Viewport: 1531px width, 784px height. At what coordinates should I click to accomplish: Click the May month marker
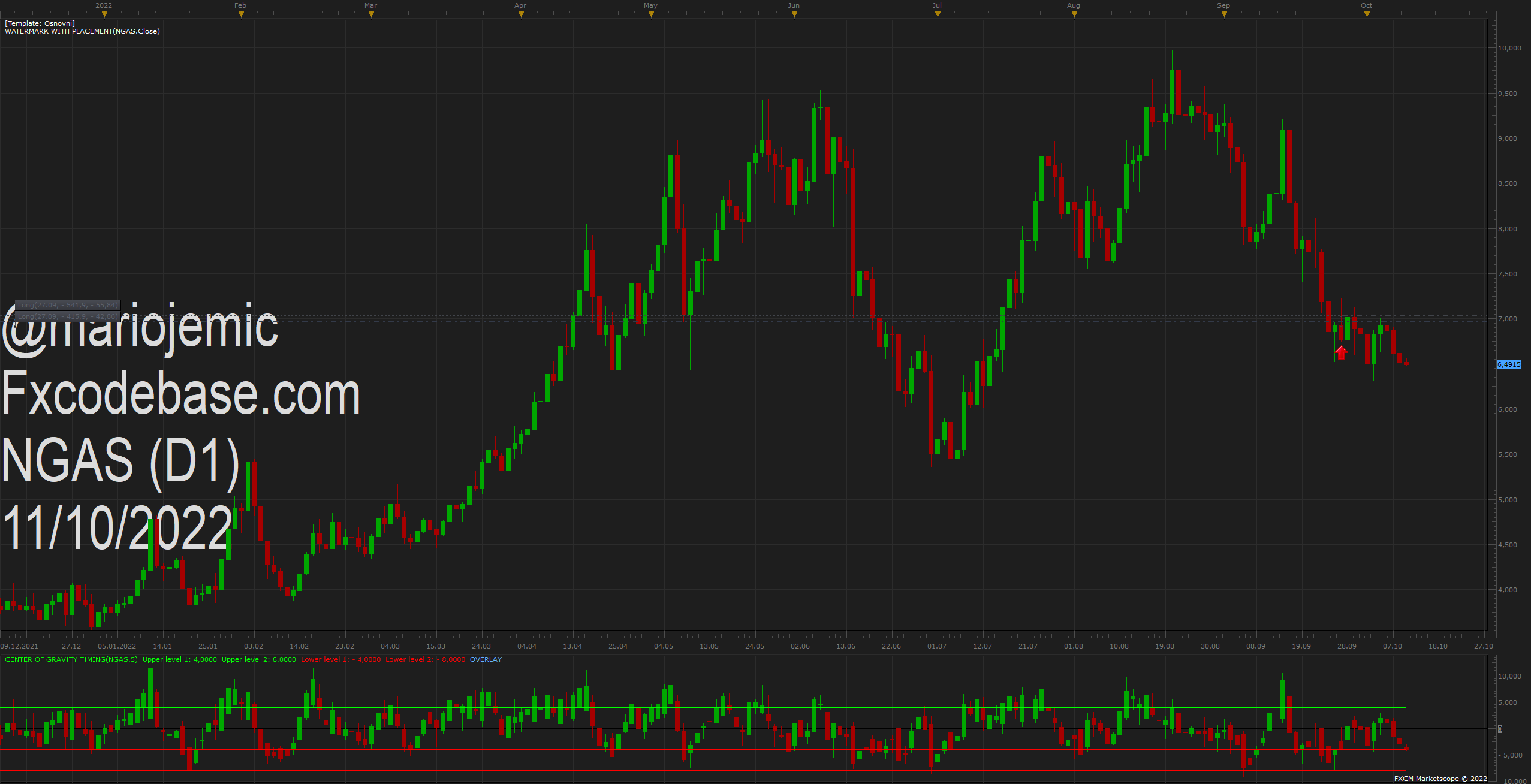click(x=651, y=15)
